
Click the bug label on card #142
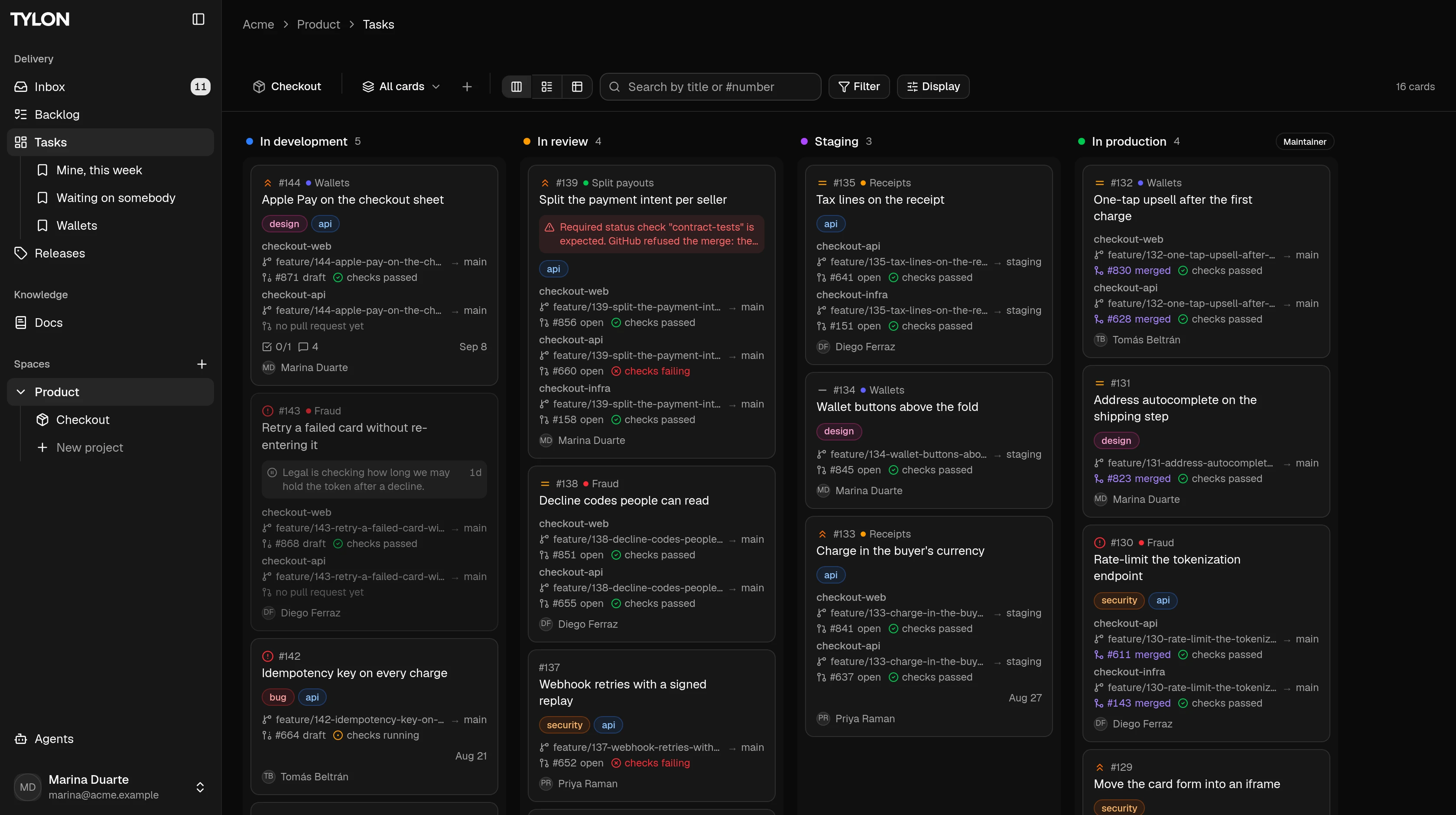click(x=277, y=698)
